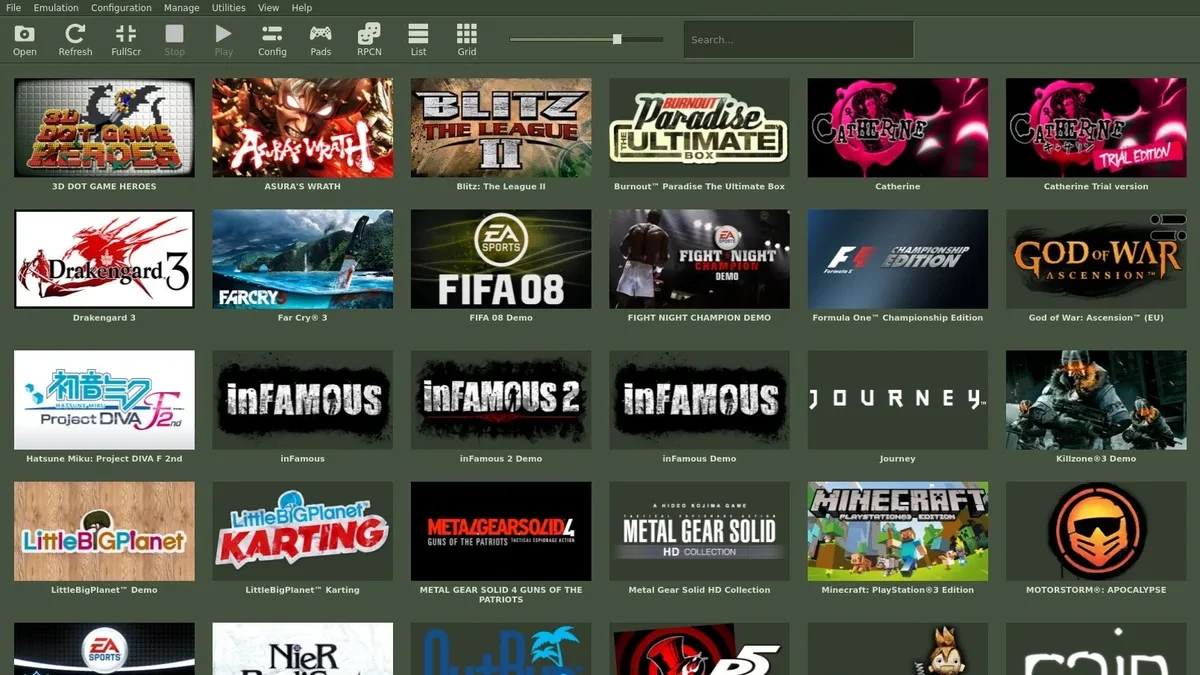Select the Killzone 3 Demo cover
This screenshot has width=1200, height=675.
click(x=1096, y=400)
